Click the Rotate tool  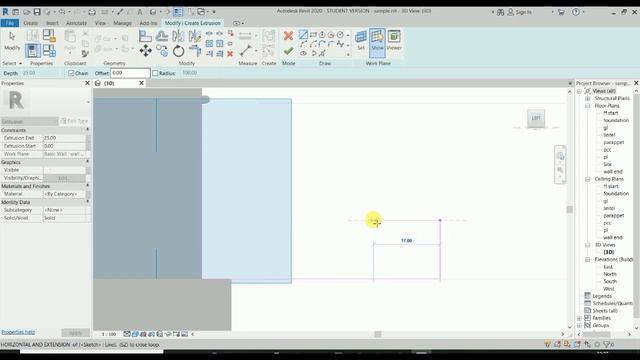click(178, 51)
